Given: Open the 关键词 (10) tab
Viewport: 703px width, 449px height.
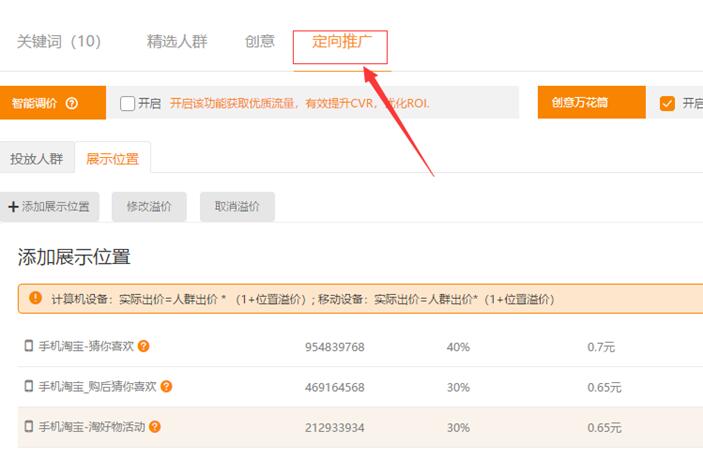Looking at the screenshot, I should pyautogui.click(x=59, y=41).
